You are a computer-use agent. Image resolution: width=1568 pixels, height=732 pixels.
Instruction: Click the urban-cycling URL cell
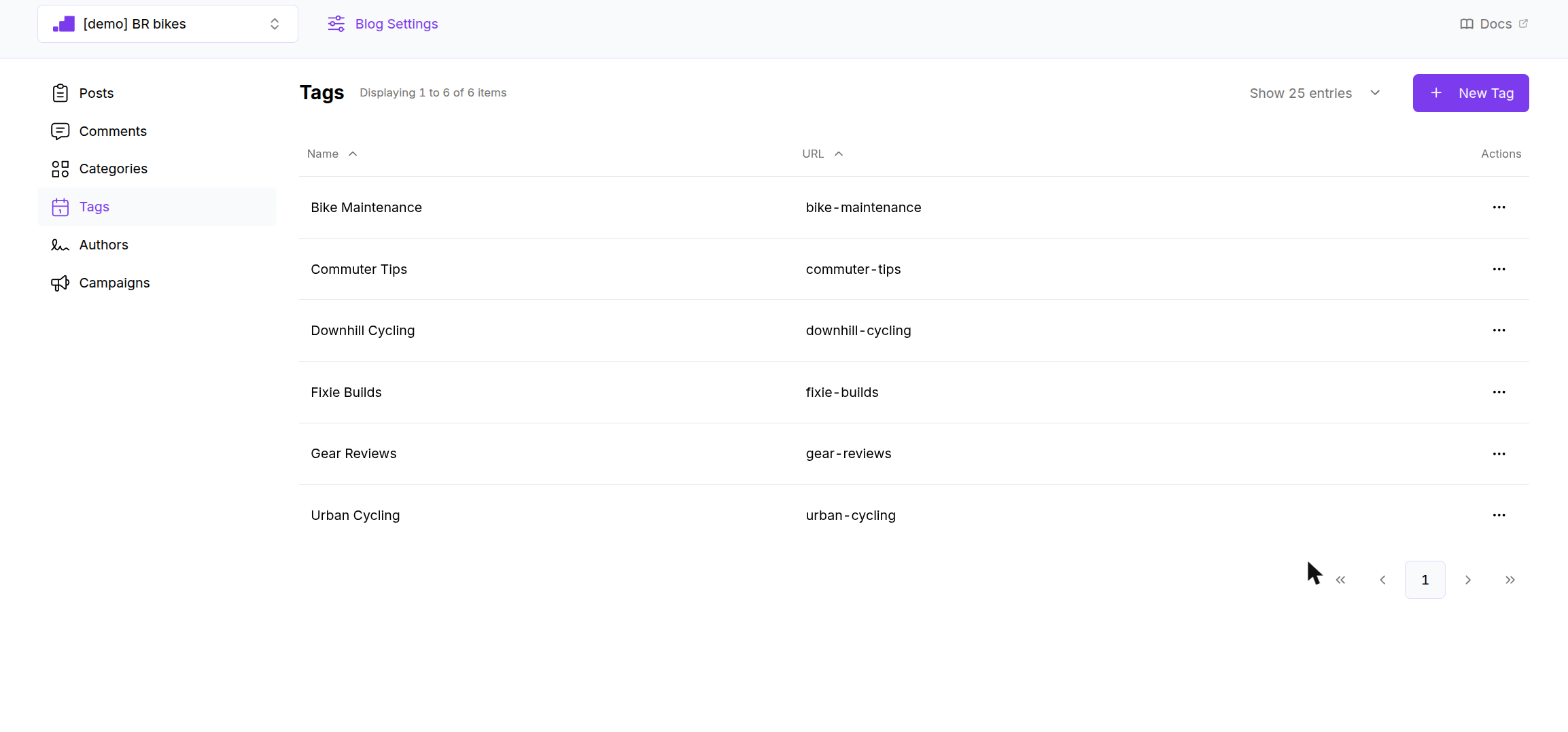[851, 515]
